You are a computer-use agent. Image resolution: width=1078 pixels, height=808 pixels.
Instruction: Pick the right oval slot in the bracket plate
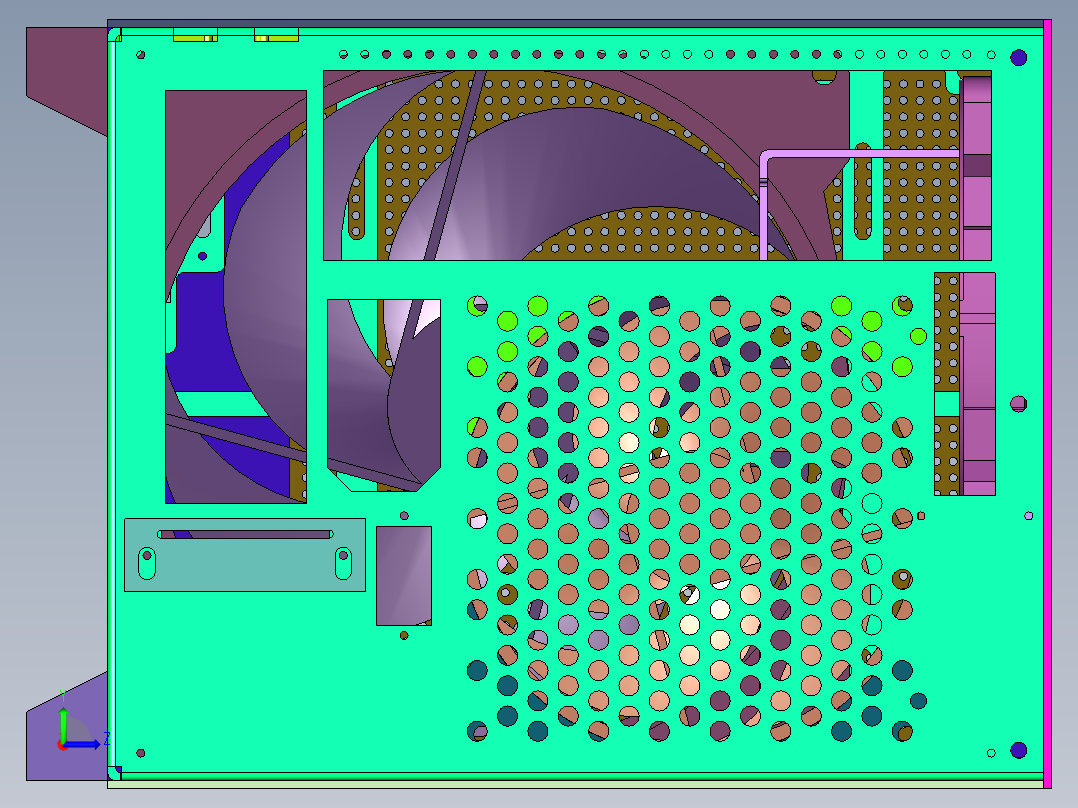pyautogui.click(x=343, y=564)
